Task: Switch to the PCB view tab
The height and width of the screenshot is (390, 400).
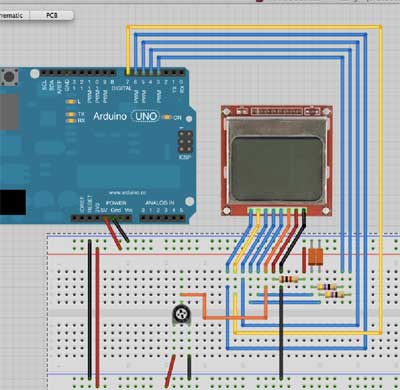Action: click(x=52, y=15)
